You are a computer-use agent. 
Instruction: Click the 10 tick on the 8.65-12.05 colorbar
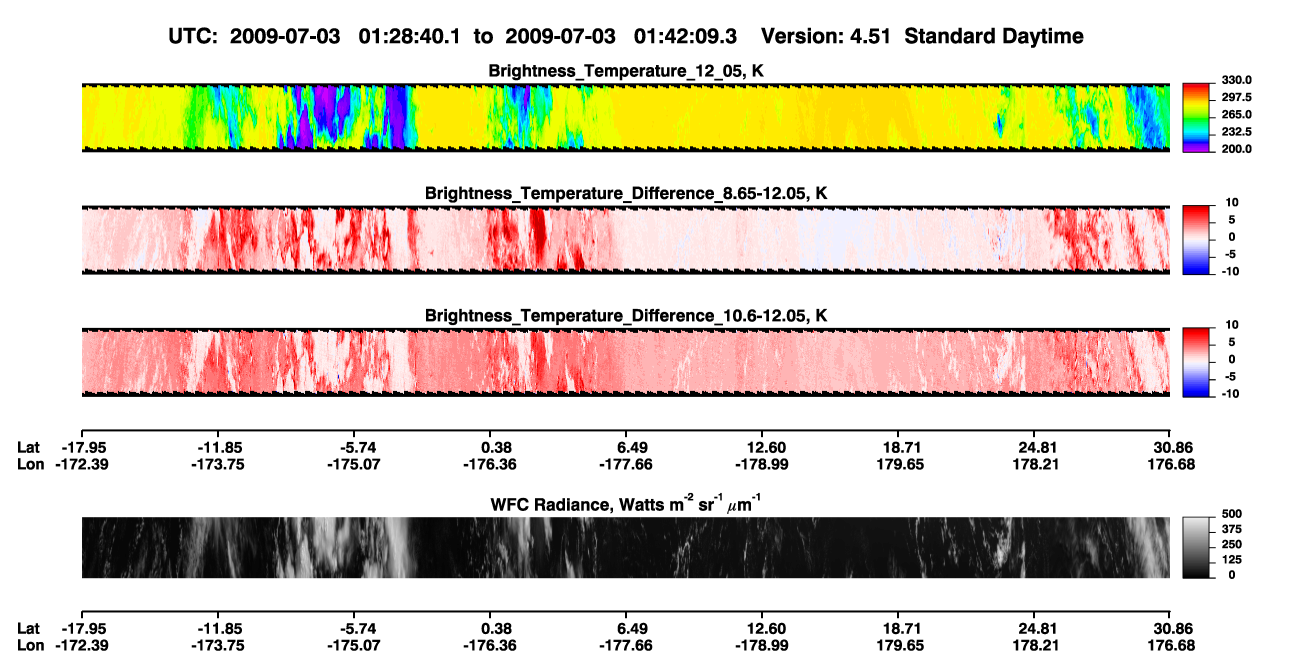(x=1232, y=203)
